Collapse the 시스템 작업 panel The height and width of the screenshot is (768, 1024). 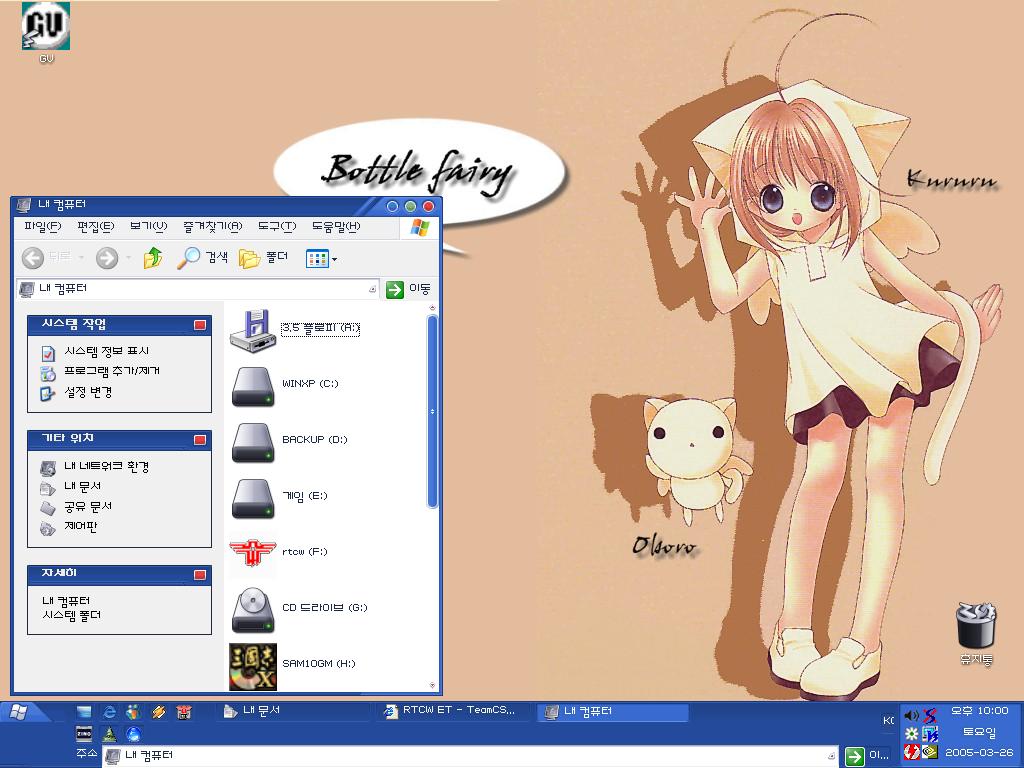pos(200,325)
